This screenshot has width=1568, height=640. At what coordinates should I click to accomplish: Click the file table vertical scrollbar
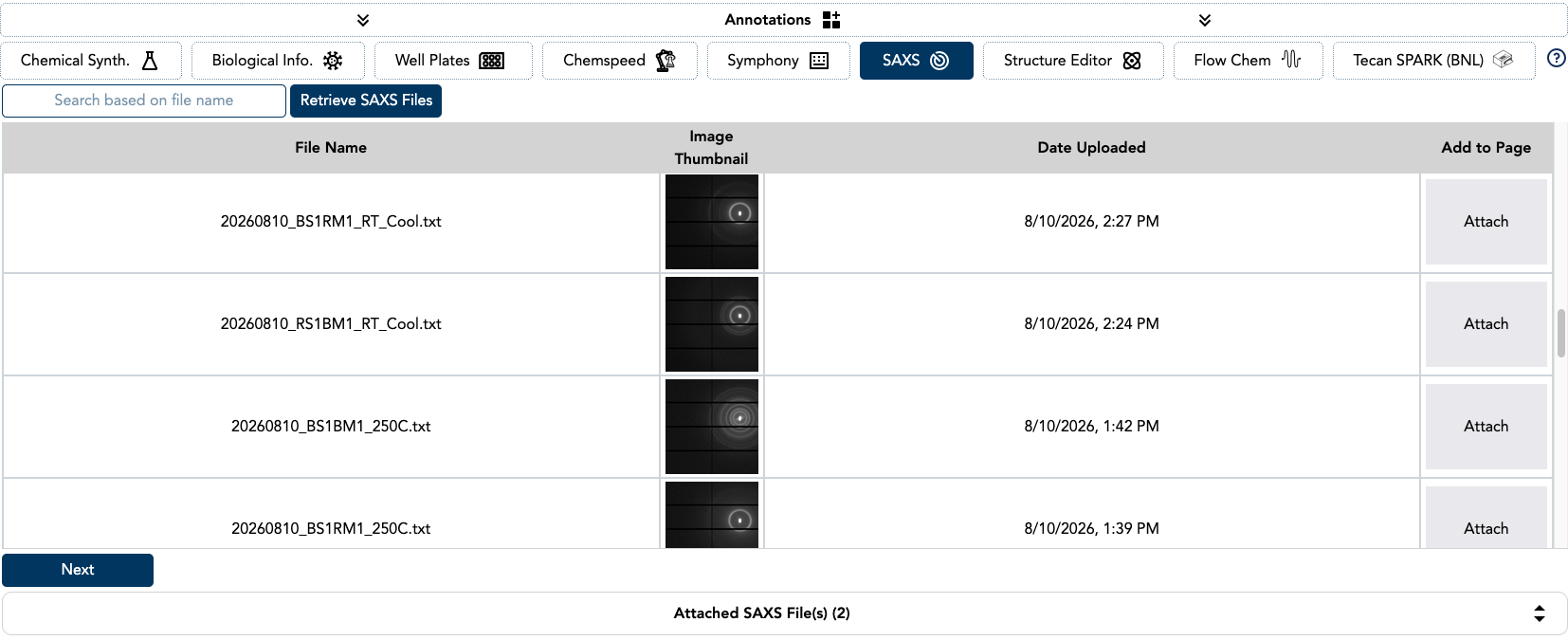1560,334
